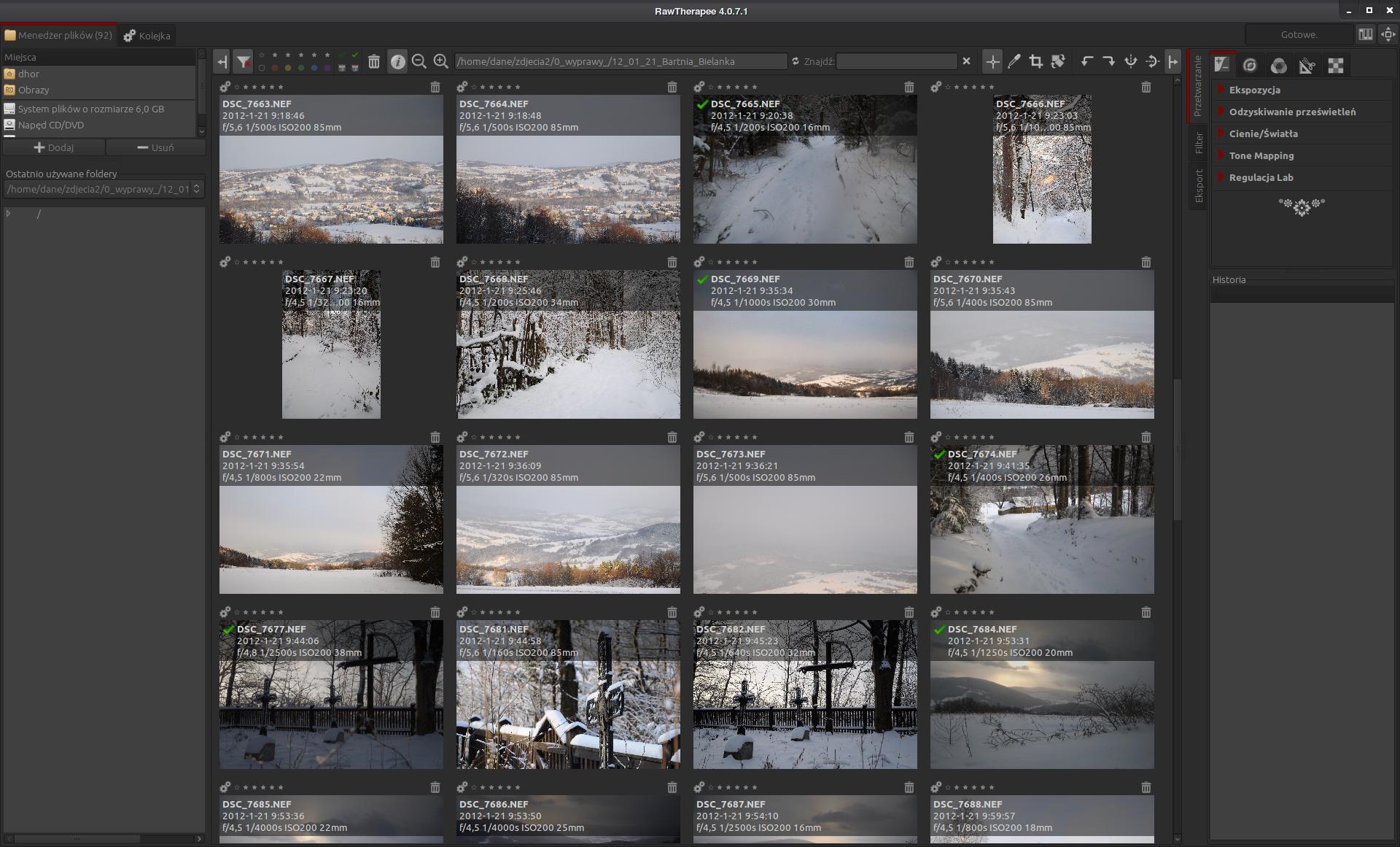Open the recently used folders dropdown
Image resolution: width=1400 pixels, height=847 pixels.
pos(104,189)
